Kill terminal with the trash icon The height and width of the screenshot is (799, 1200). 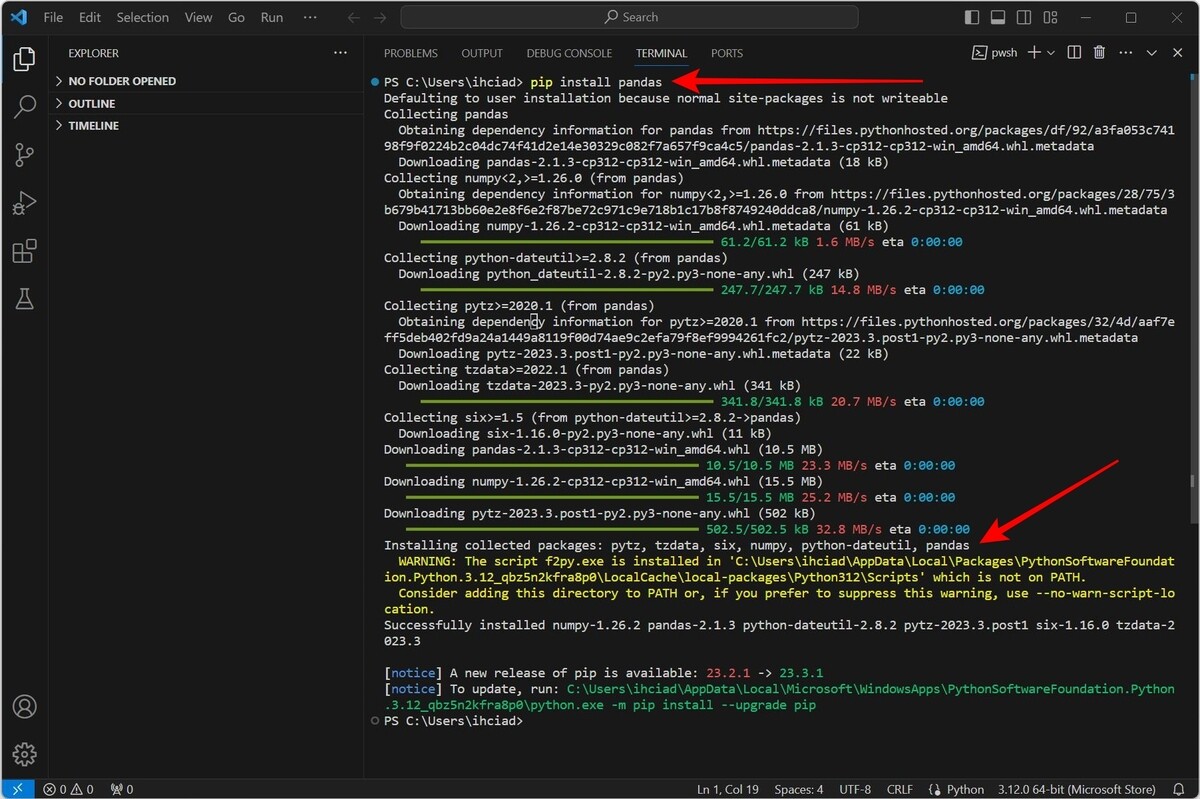[x=1099, y=53]
